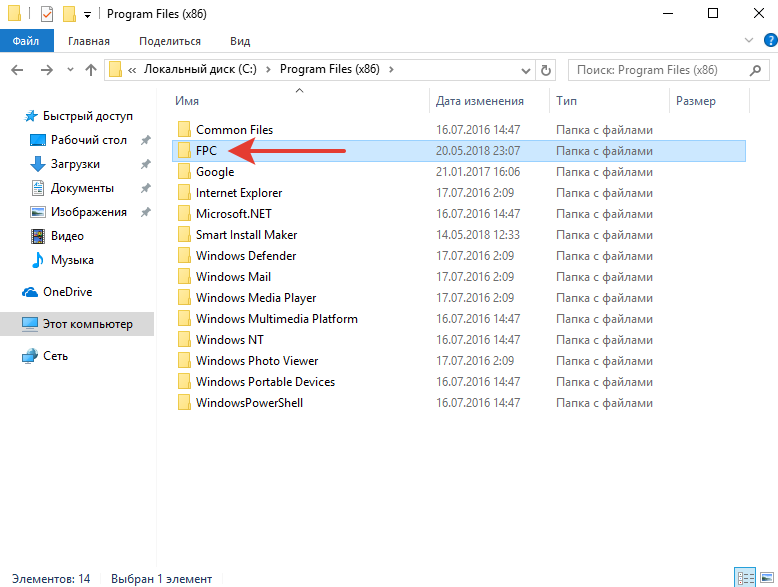Click the pin icon next to Изображения
Image resolution: width=778 pixels, height=587 pixels.
coord(145,212)
